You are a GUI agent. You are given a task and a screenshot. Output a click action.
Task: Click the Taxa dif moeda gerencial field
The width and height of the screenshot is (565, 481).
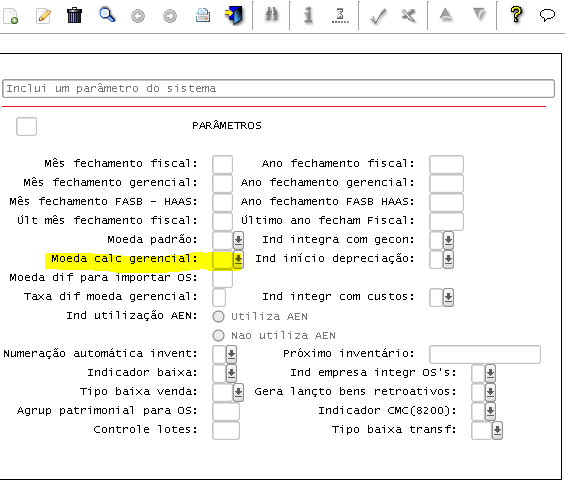coord(219,298)
